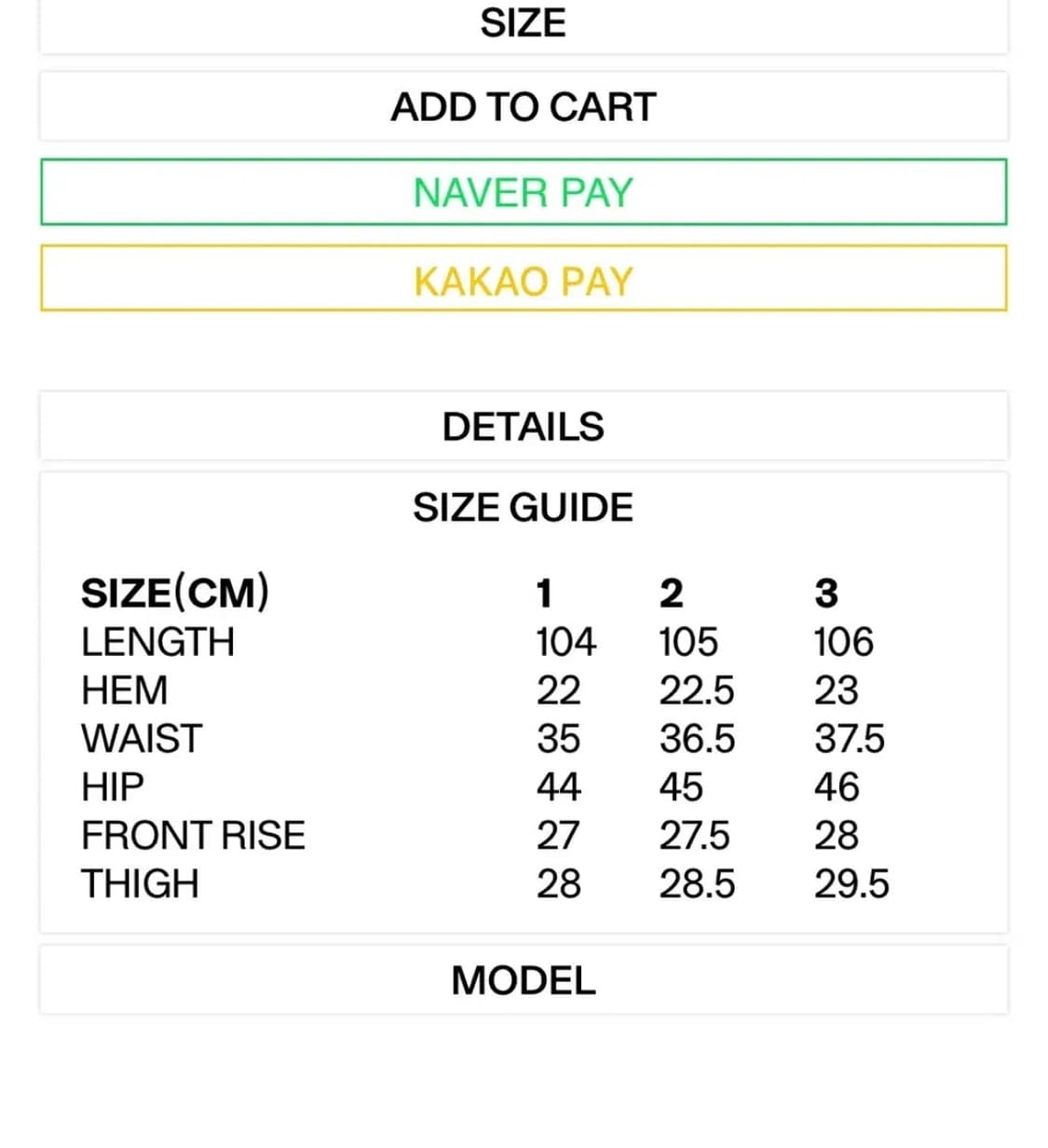Click the WAIST row label

pos(141,739)
